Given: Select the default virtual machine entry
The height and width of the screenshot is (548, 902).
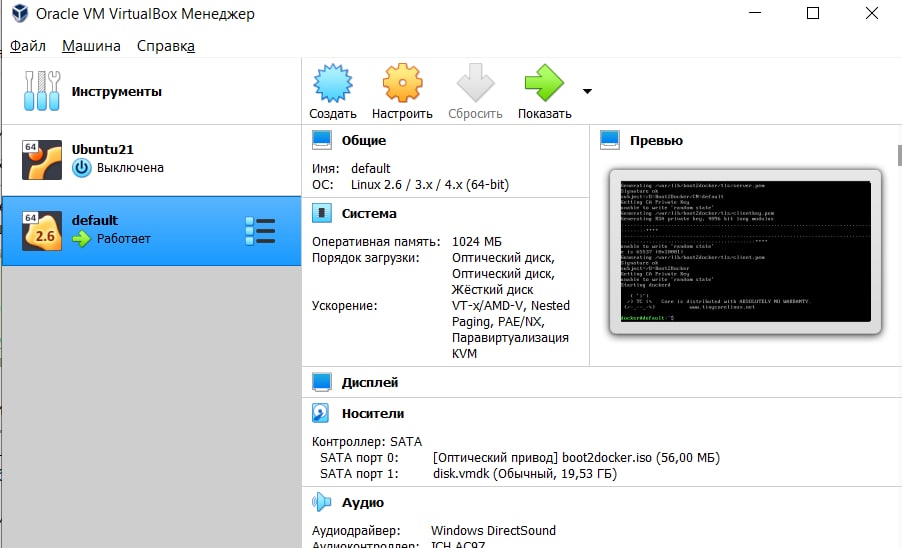Looking at the screenshot, I should (x=151, y=231).
